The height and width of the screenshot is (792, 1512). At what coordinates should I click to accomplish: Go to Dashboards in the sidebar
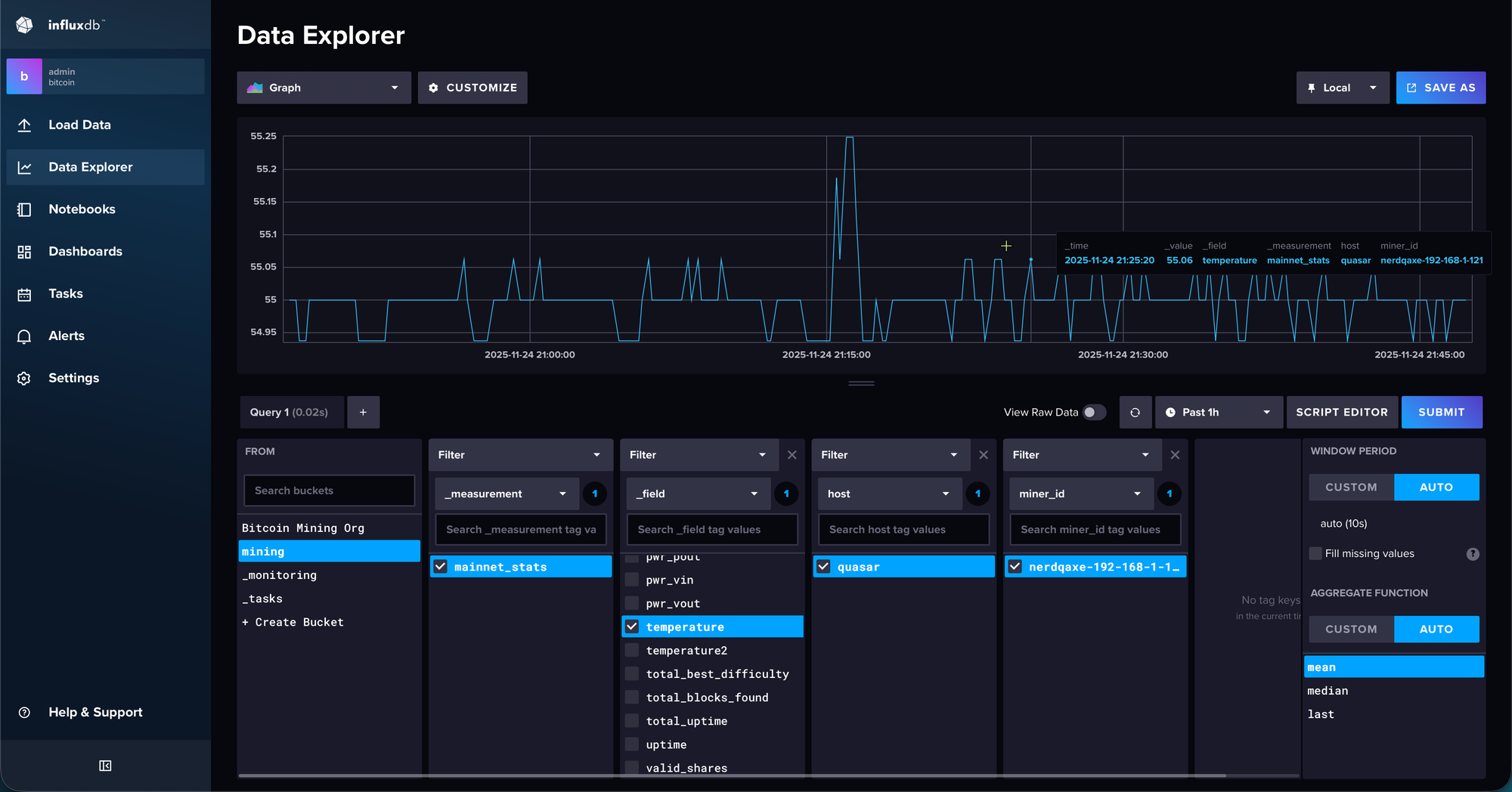85,252
